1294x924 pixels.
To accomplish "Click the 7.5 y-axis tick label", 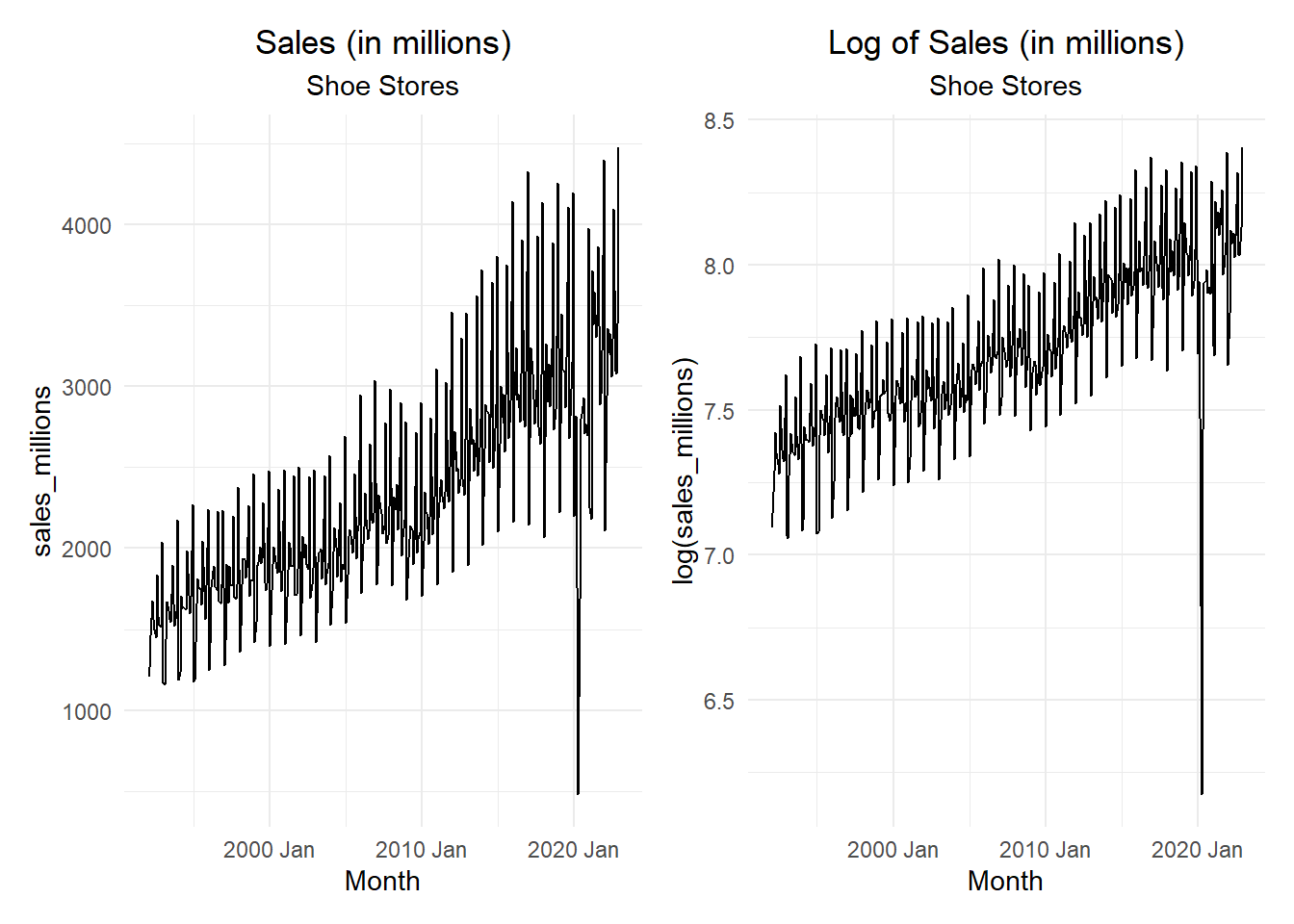I will [x=718, y=412].
